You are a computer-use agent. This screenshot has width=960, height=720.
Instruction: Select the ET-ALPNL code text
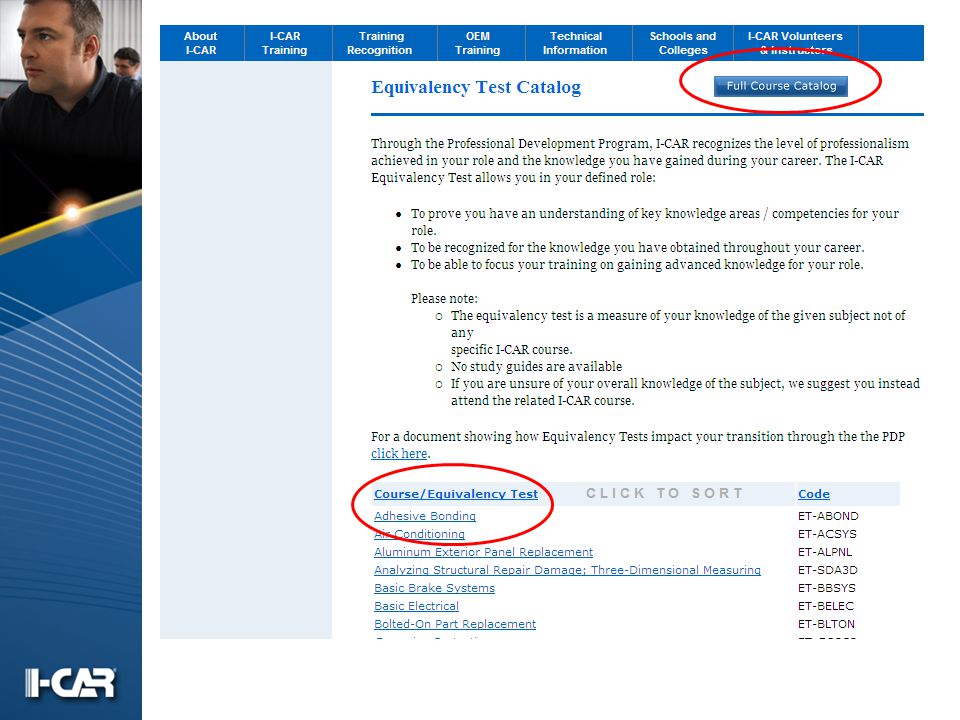(825, 552)
